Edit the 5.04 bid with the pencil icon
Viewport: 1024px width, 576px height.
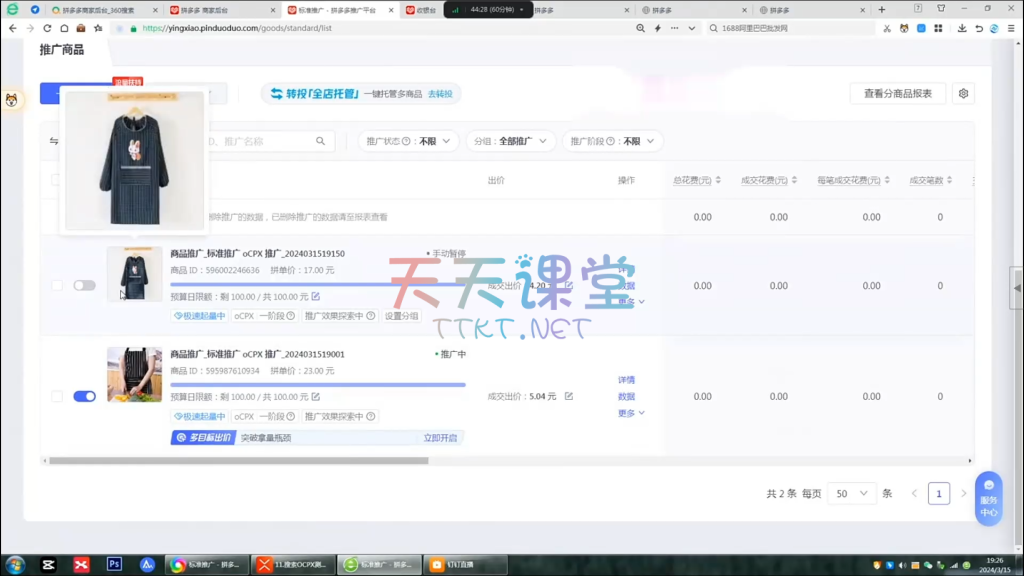coord(568,397)
